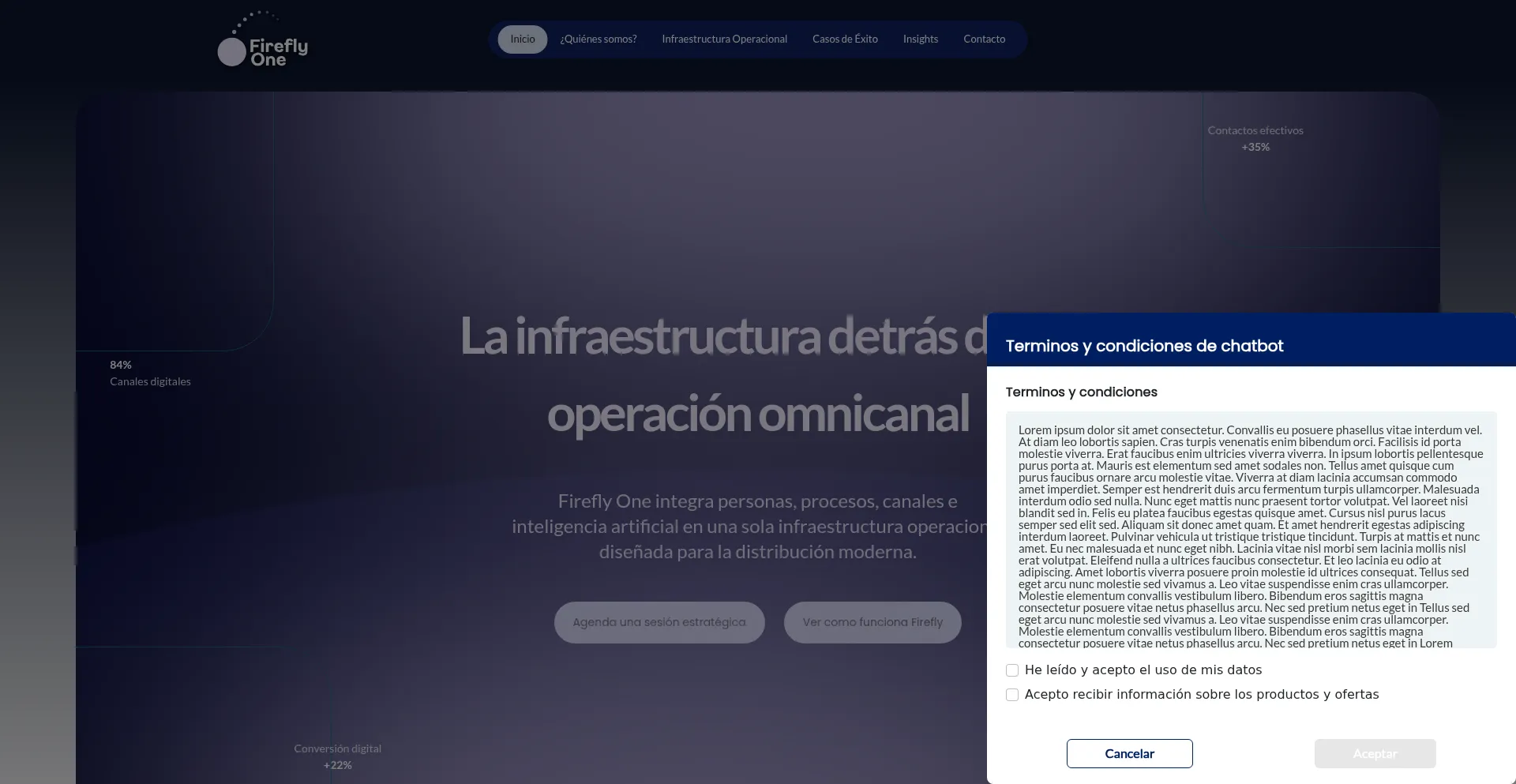Viewport: 1516px width, 784px height.
Task: Click Ver como funciona Firefly button
Action: tap(872, 622)
